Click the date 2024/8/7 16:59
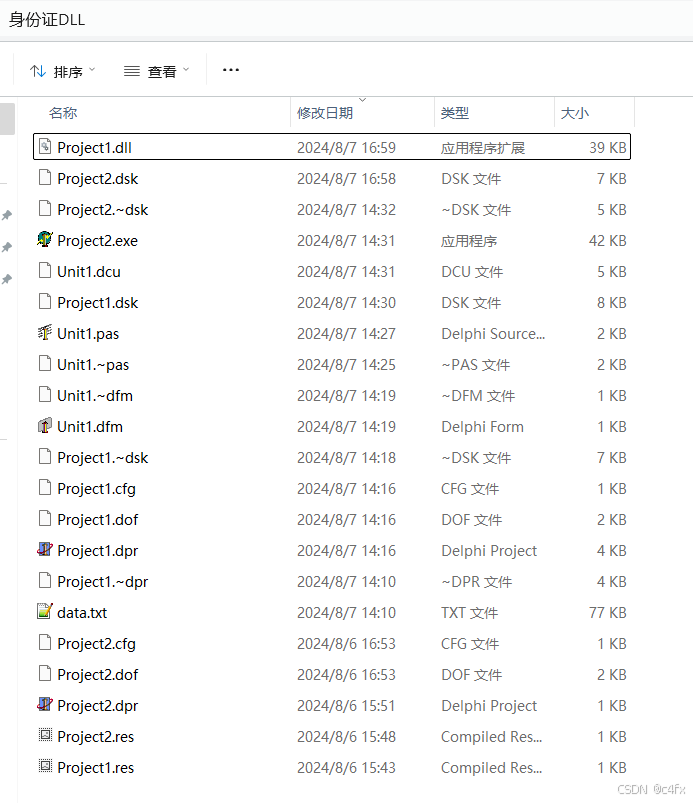693x803 pixels. click(346, 147)
